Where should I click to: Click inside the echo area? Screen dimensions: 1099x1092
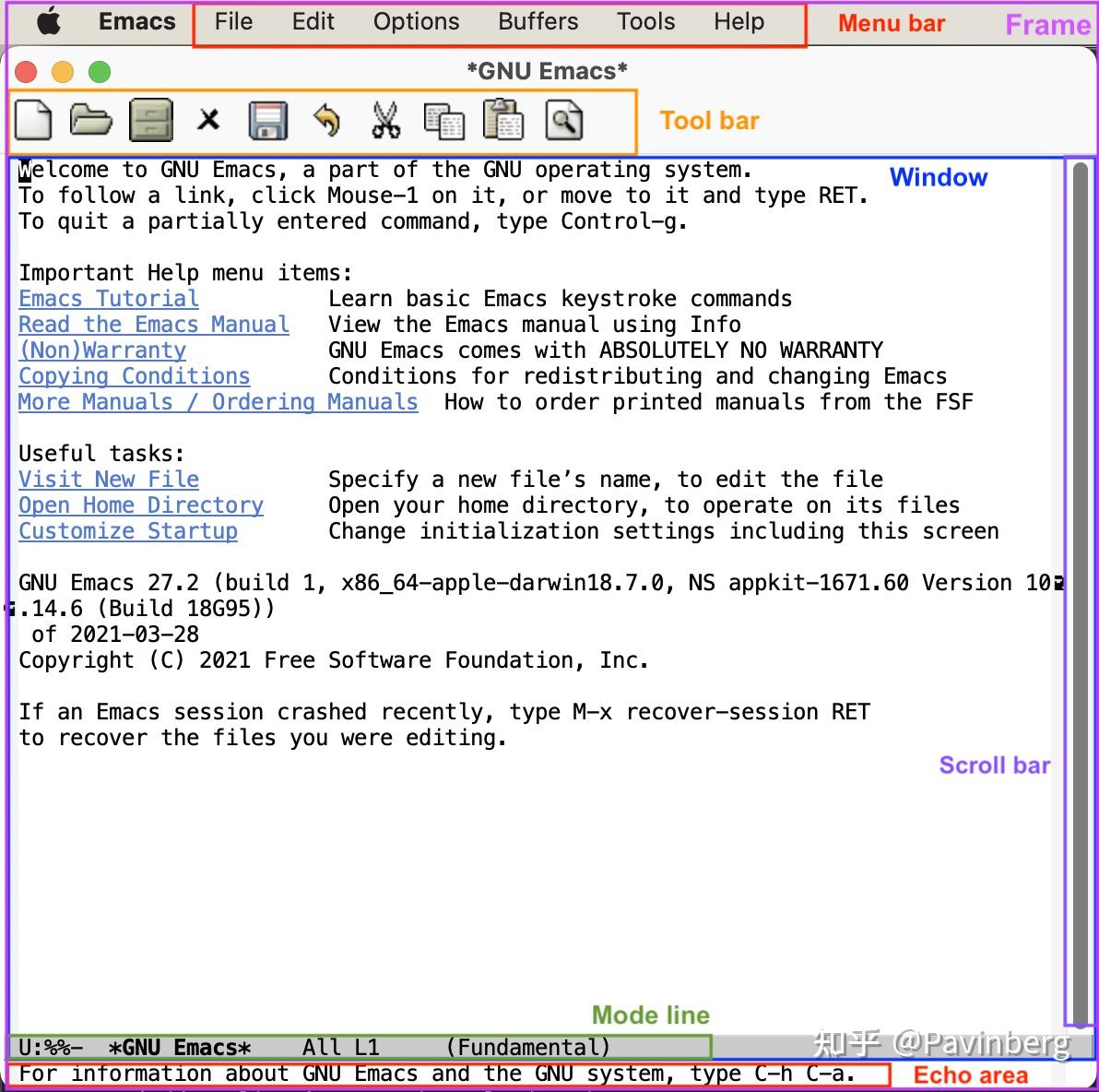click(x=369, y=1073)
